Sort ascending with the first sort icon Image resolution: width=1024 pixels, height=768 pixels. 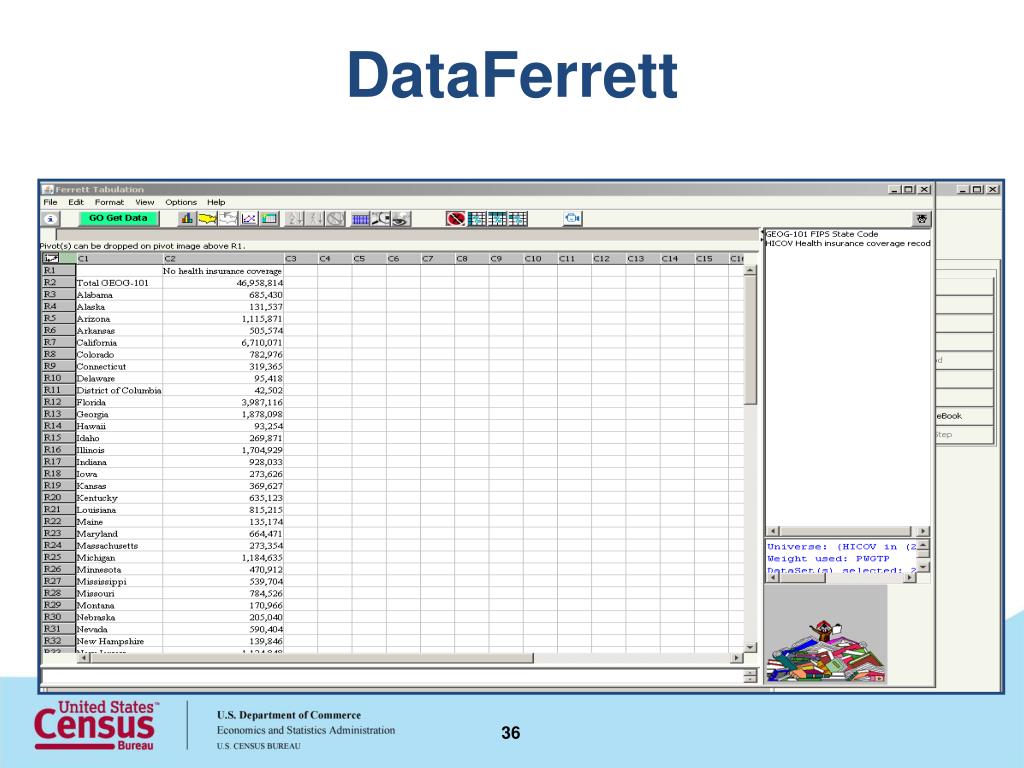(x=295, y=219)
